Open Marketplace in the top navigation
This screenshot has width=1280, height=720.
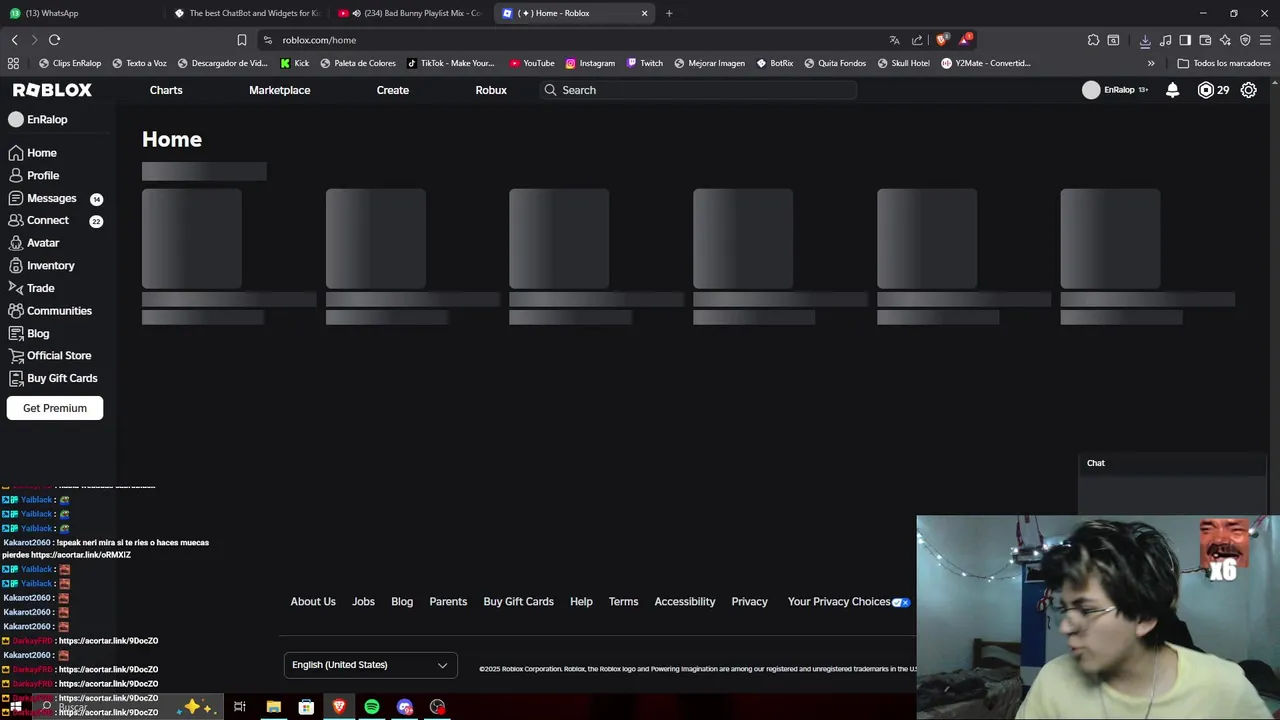click(x=280, y=90)
